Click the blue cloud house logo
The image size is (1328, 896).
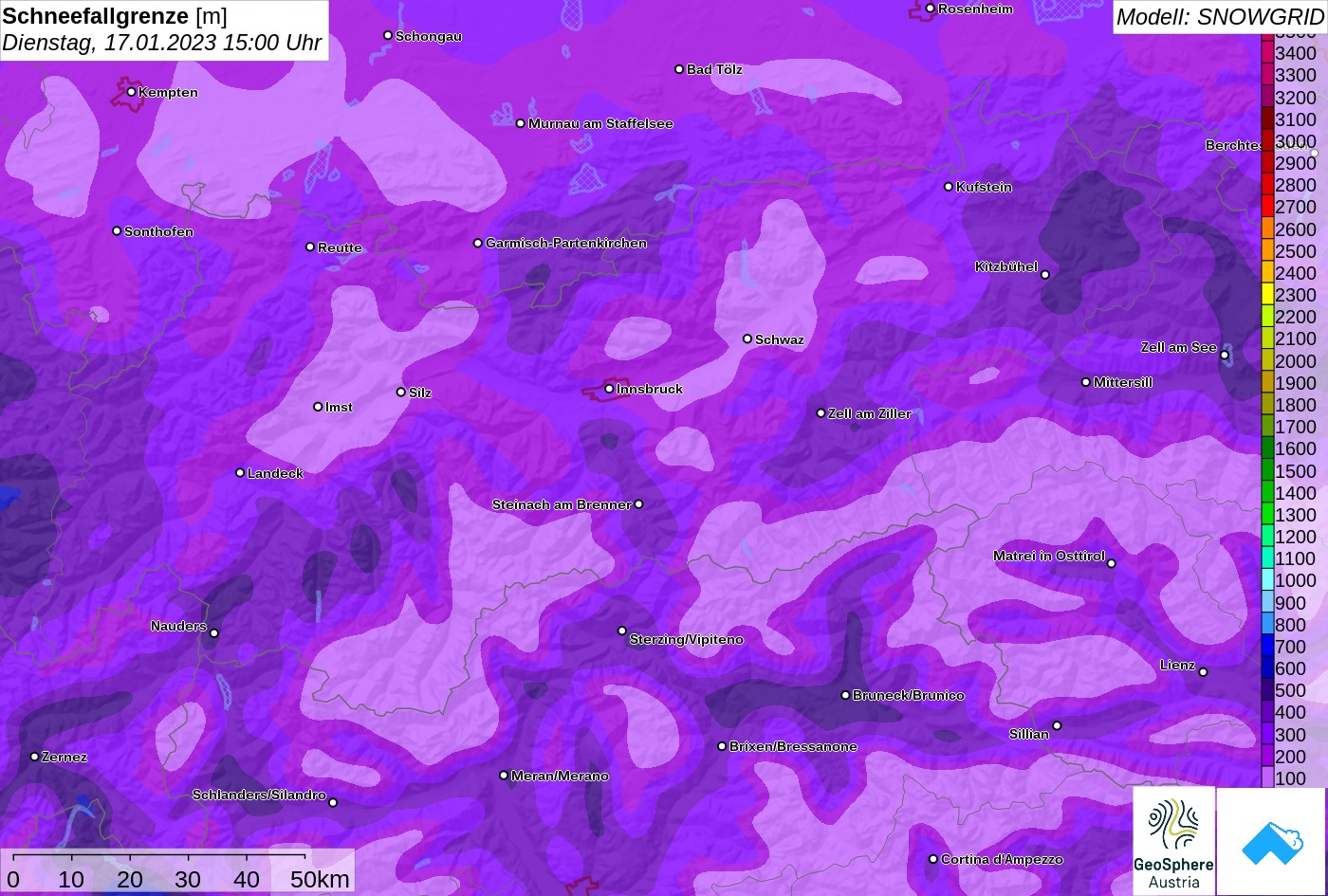(x=1271, y=841)
